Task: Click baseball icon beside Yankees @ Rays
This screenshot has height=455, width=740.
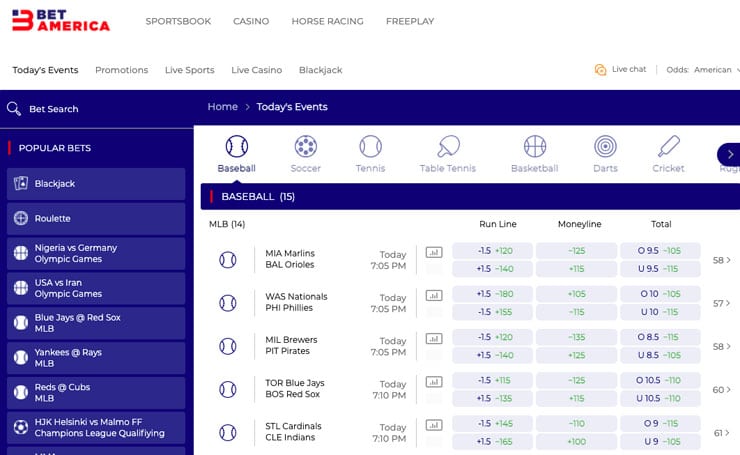Action: [x=21, y=358]
